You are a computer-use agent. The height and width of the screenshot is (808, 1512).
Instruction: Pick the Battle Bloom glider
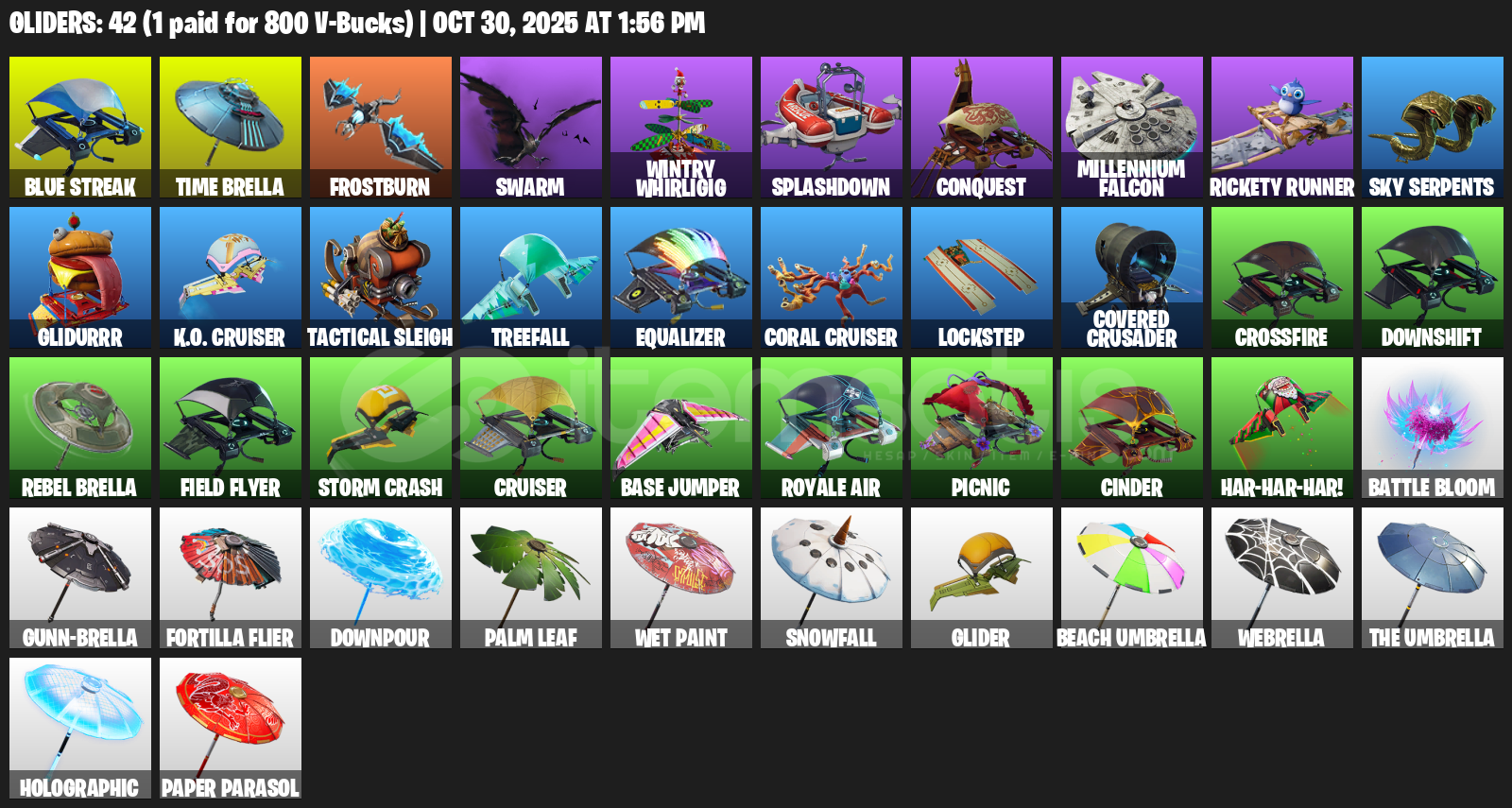coord(1433,428)
